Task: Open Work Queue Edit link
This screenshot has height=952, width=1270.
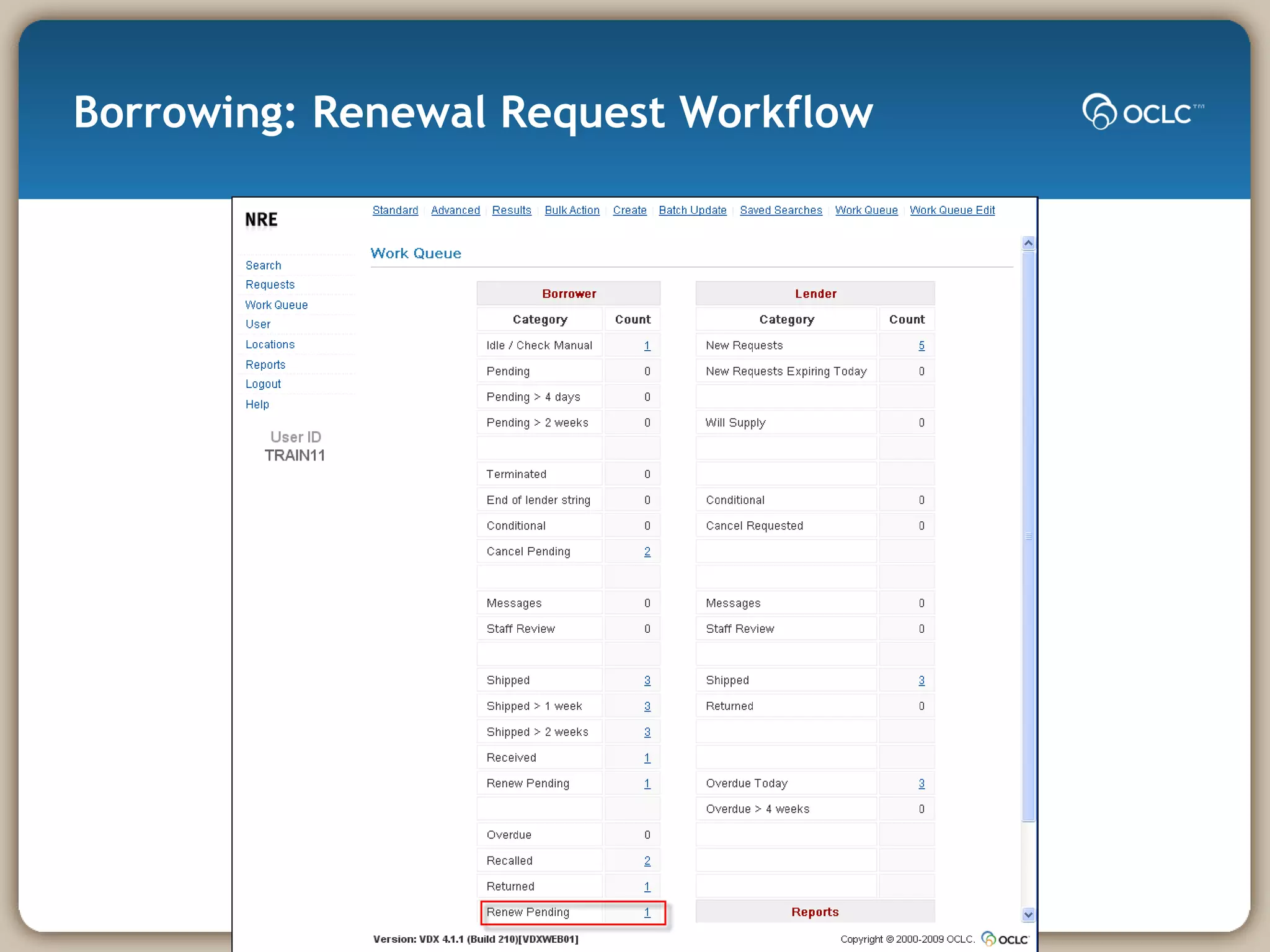Action: coord(952,210)
